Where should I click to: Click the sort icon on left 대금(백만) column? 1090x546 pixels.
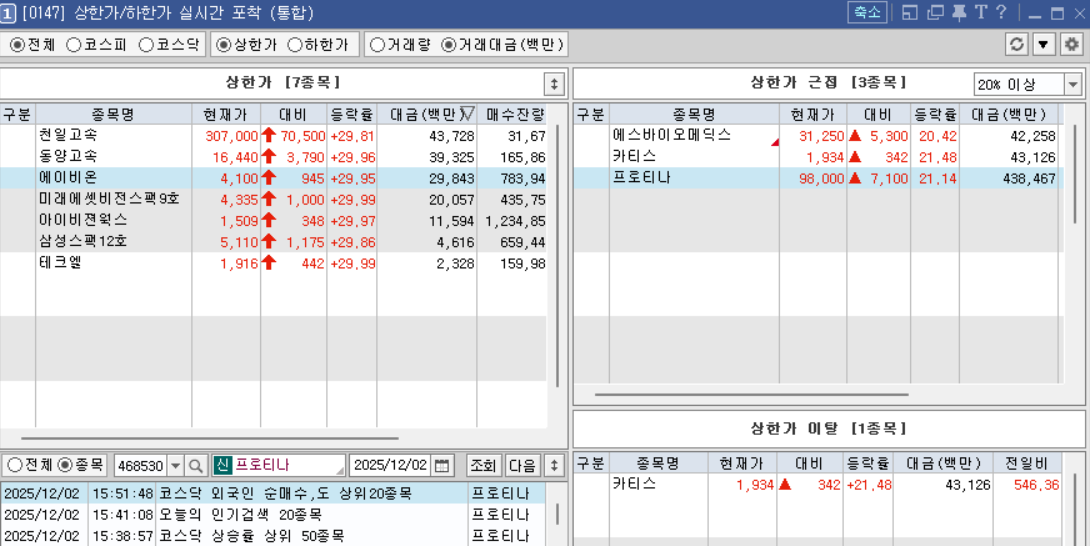pyautogui.click(x=468, y=114)
